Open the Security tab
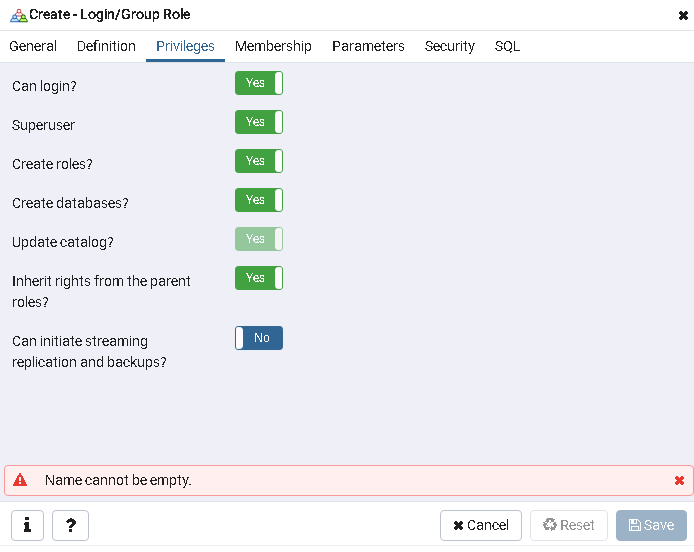The image size is (694, 552). (x=449, y=46)
